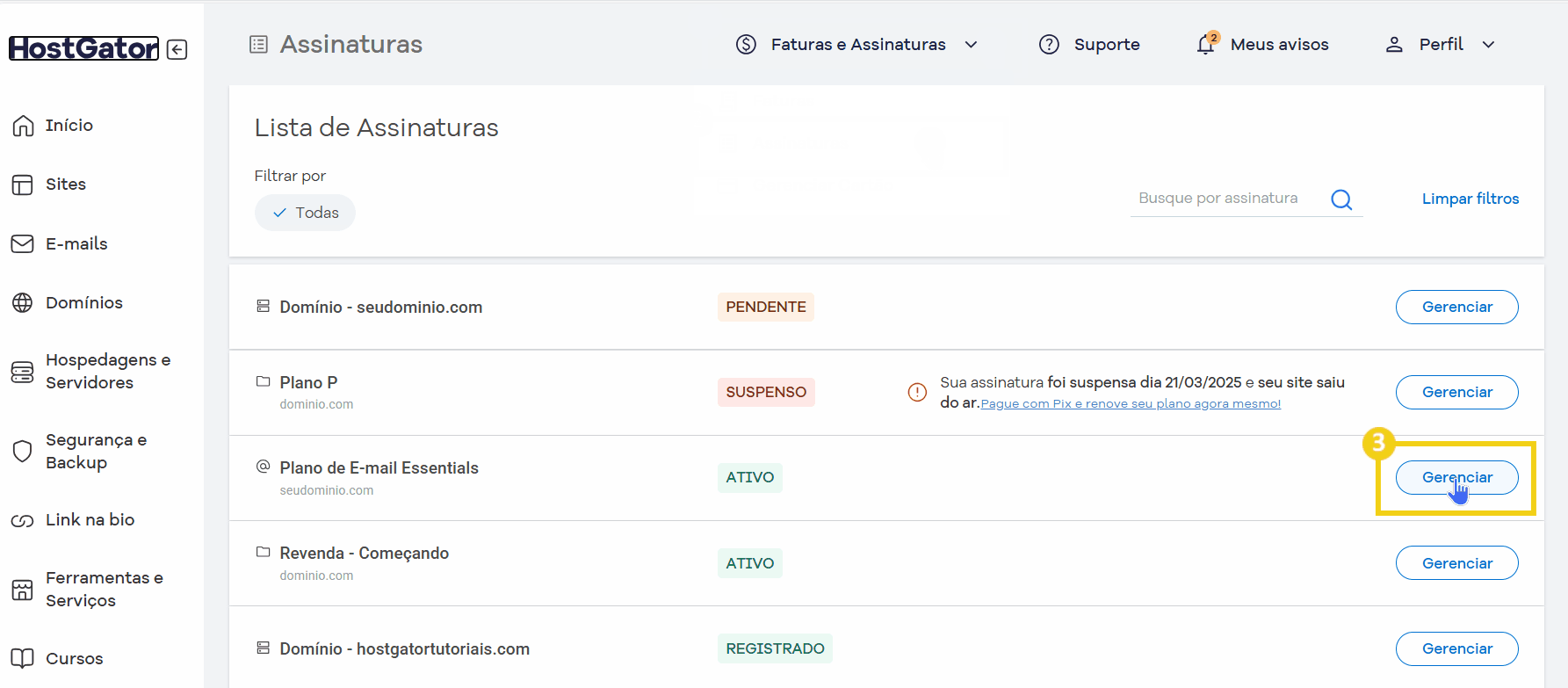Click the Ferramentas e Serviços store icon
Viewport: 1568px width, 688px height.
[x=23, y=590]
